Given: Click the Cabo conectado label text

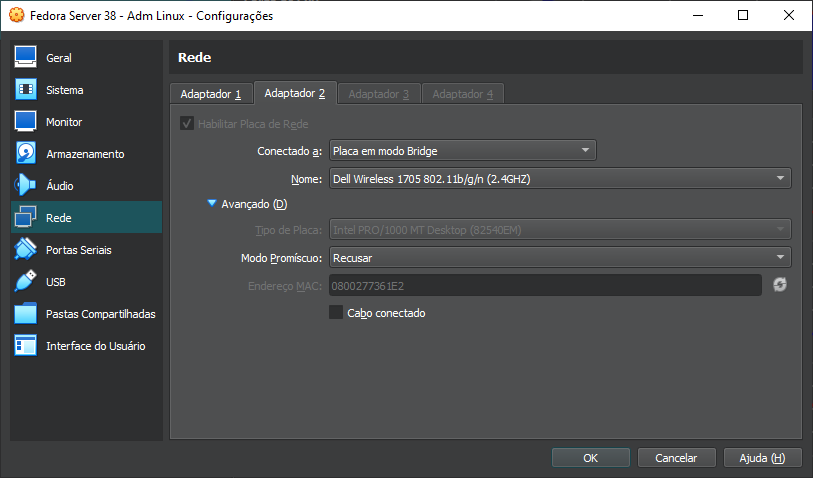Looking at the screenshot, I should [x=386, y=313].
